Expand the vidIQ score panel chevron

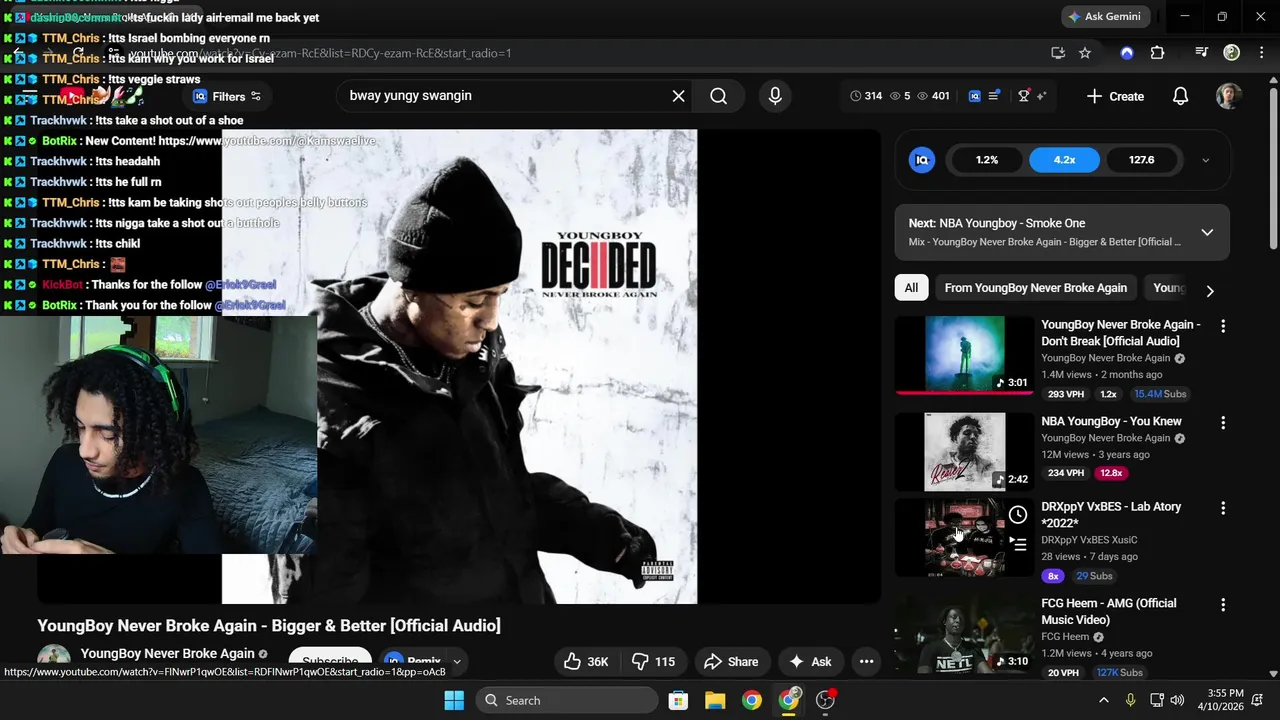[x=1205, y=160]
